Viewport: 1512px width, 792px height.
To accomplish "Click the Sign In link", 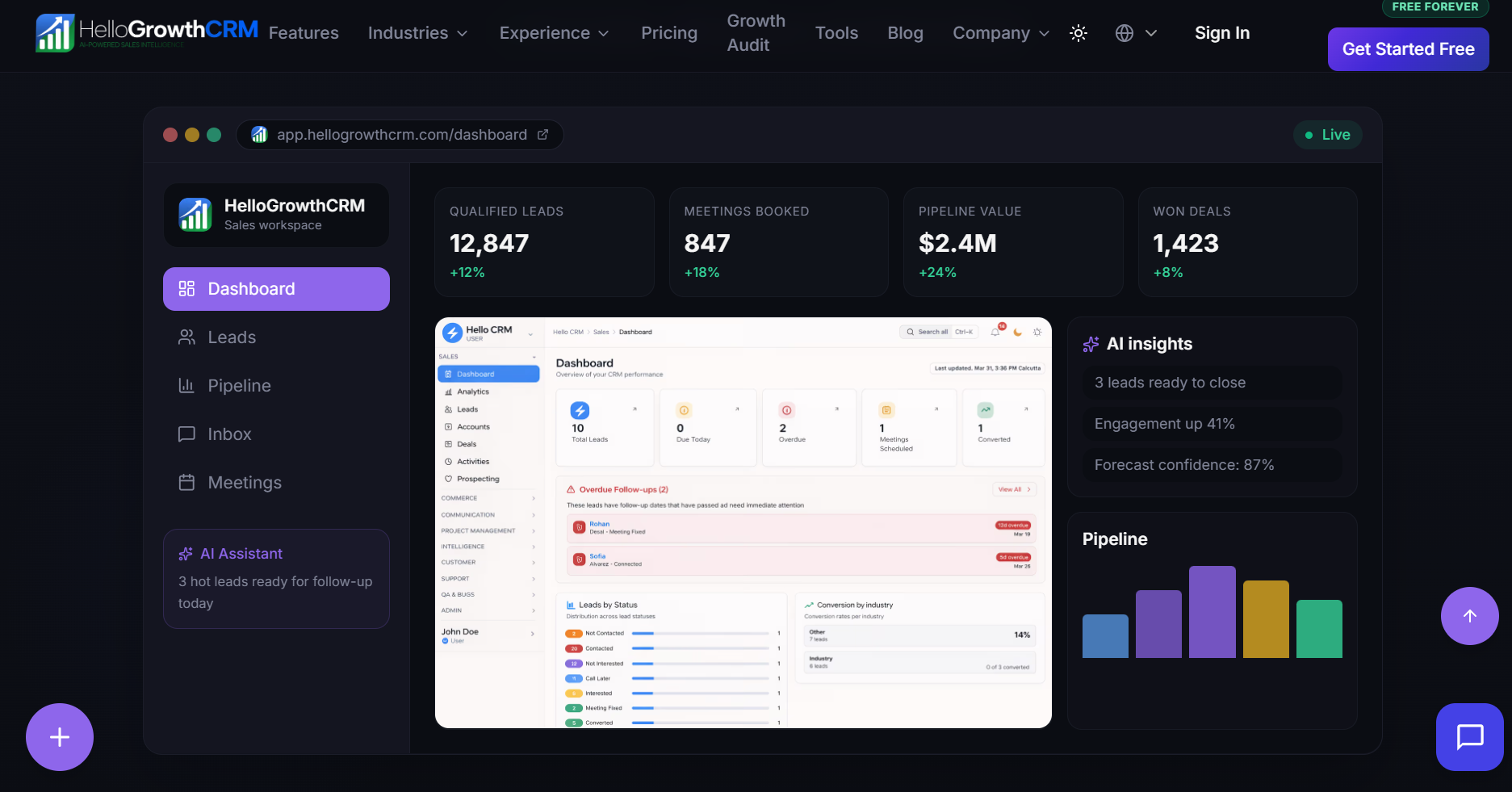I will [x=1222, y=33].
